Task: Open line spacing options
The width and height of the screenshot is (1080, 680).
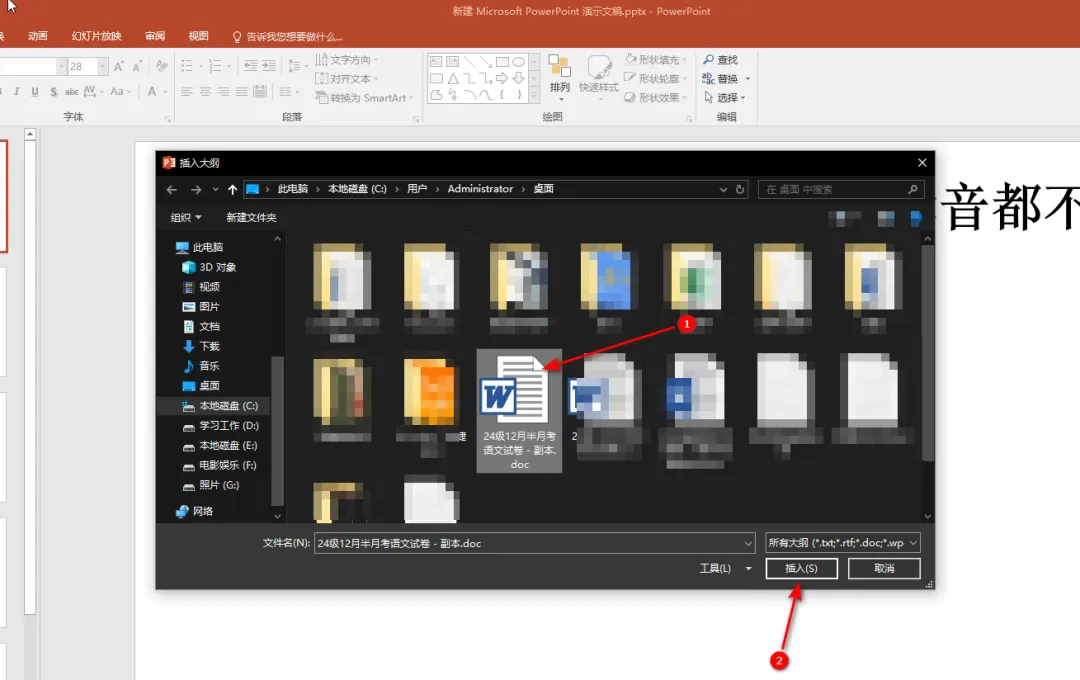Action: click(297, 66)
